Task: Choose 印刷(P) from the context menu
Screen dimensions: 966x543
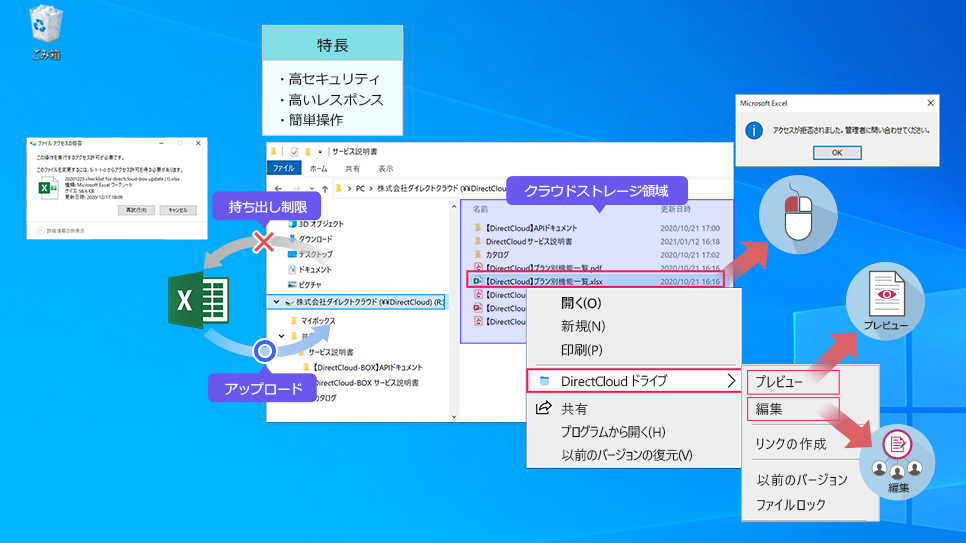Action: click(582, 350)
